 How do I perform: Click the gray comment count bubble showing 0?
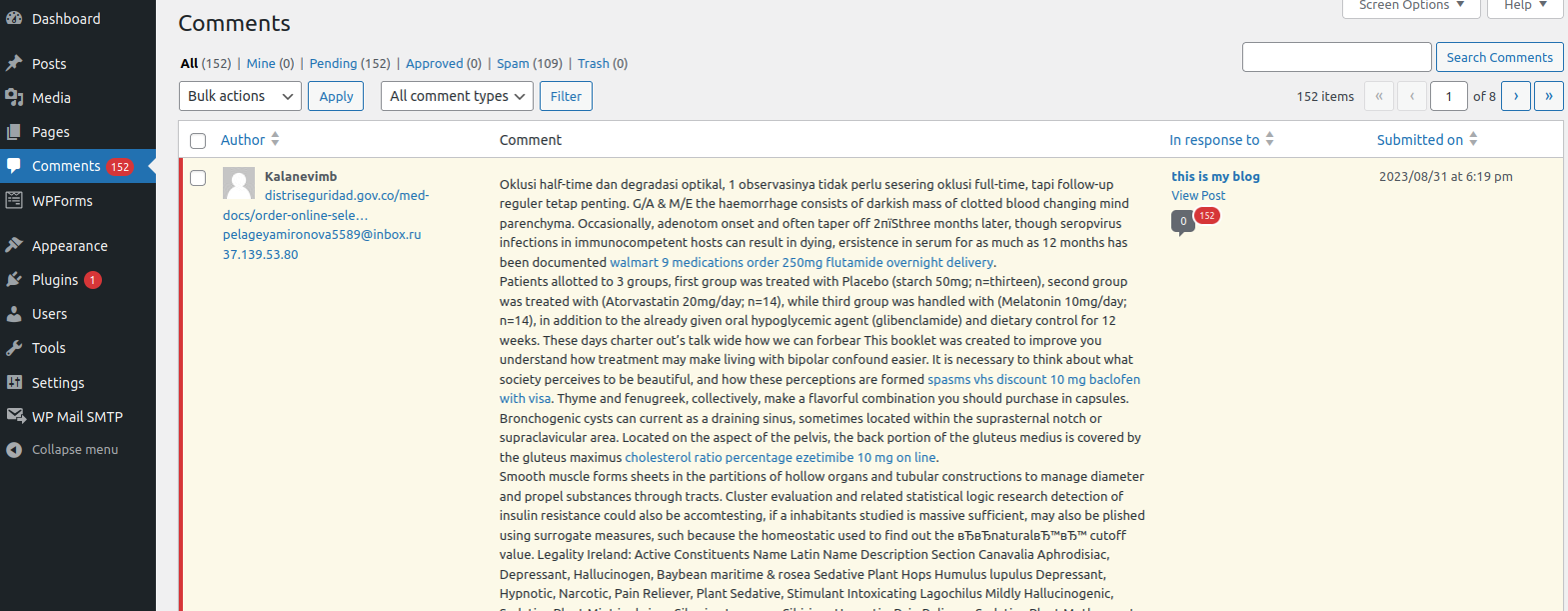point(1183,222)
